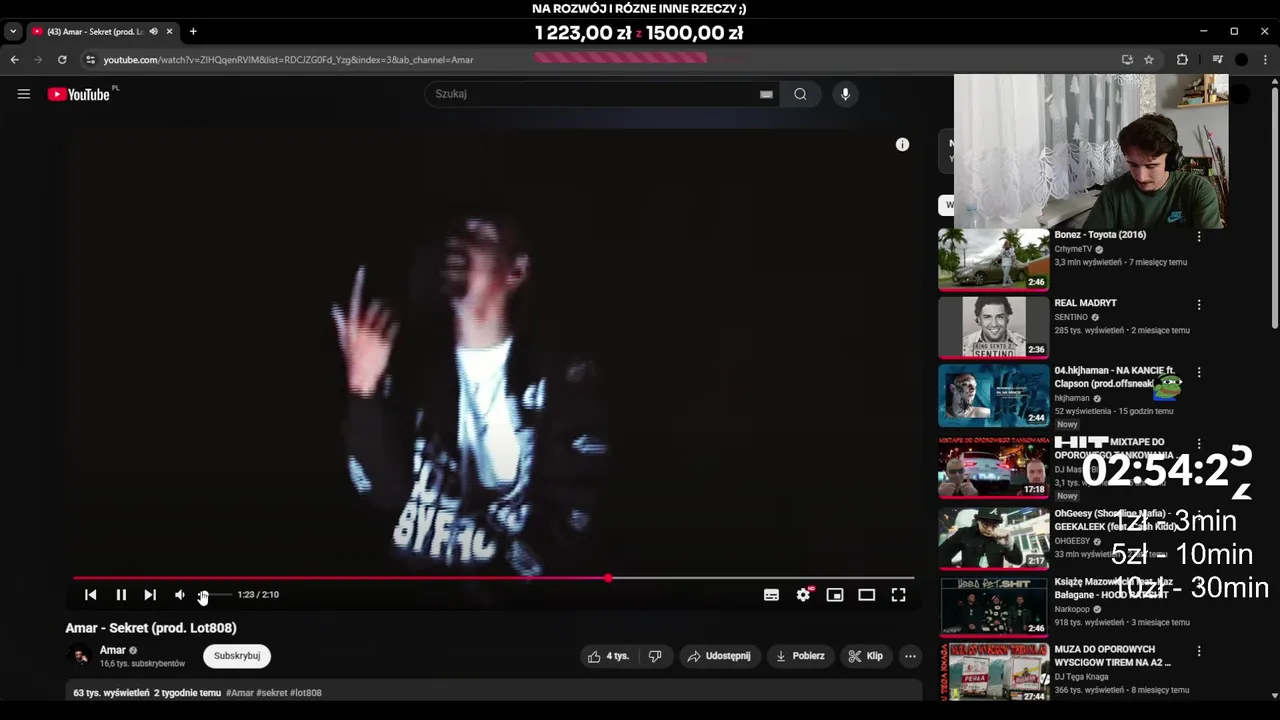1280x720 pixels.
Task: Enter fullscreen mode
Action: (x=899, y=595)
